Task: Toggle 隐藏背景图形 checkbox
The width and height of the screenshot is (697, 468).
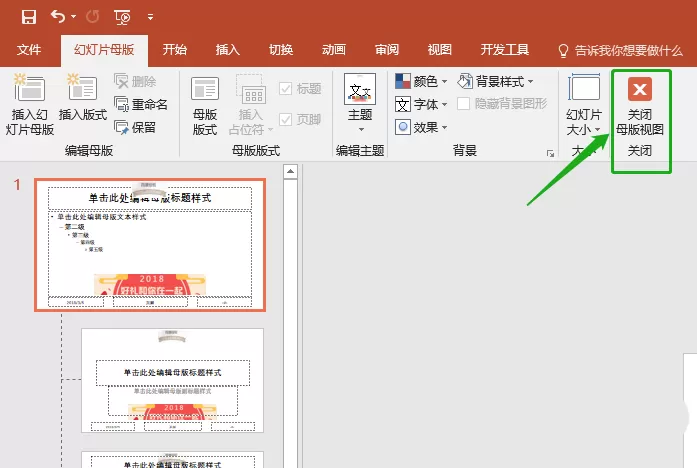Action: coord(502,104)
